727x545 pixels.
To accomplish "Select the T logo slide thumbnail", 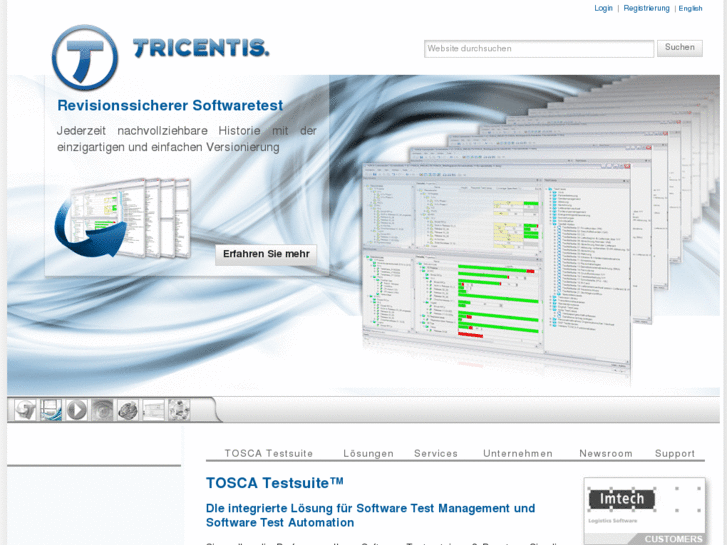I will [26, 410].
